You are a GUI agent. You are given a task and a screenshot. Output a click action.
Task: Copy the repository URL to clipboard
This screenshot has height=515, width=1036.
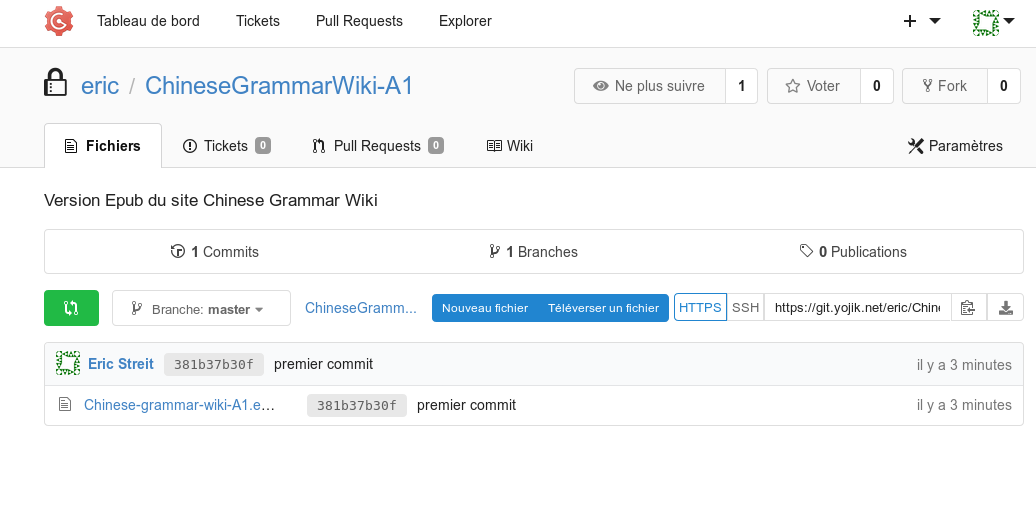[x=967, y=308]
